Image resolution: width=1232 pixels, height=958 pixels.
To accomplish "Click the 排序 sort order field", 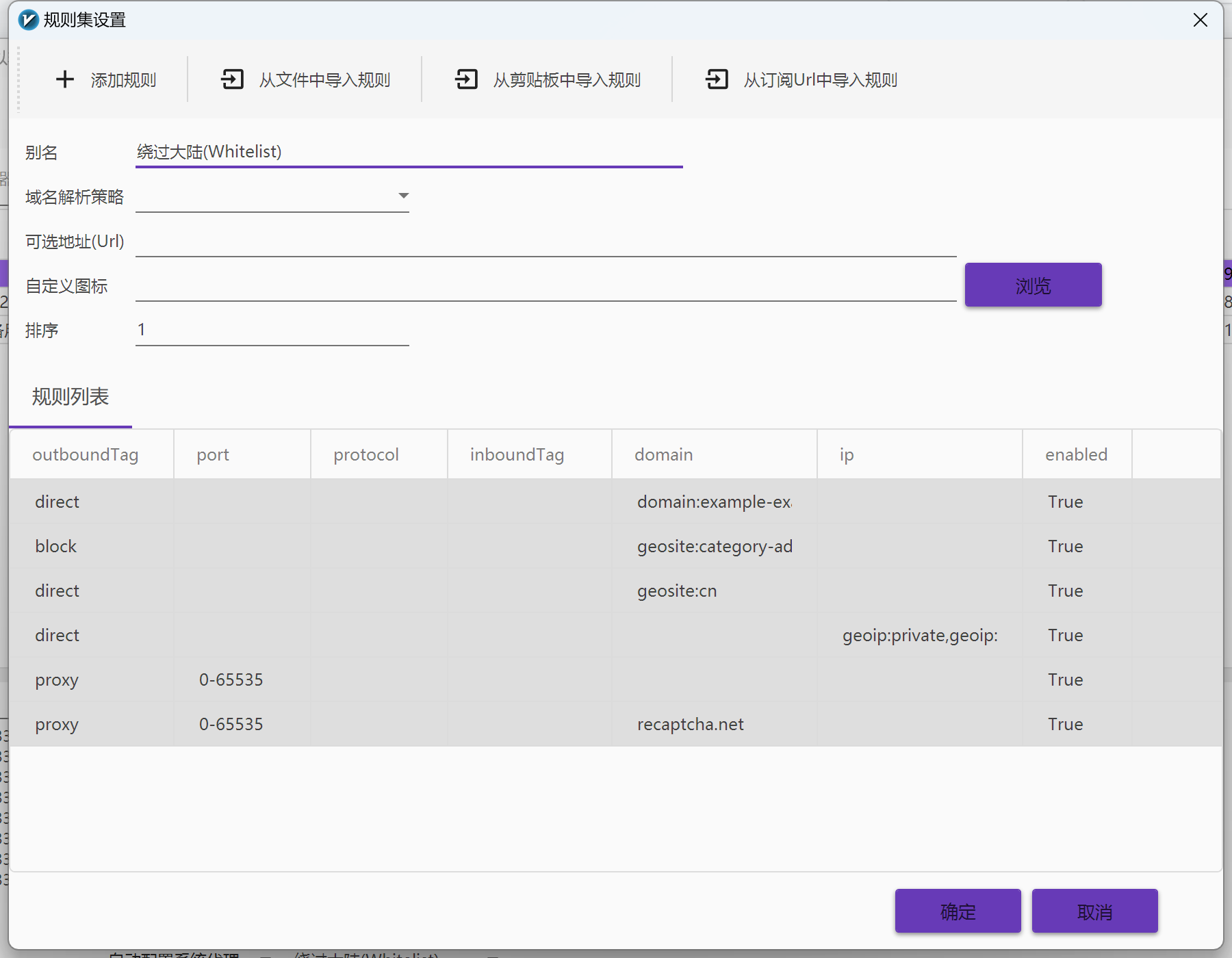I will click(x=272, y=329).
